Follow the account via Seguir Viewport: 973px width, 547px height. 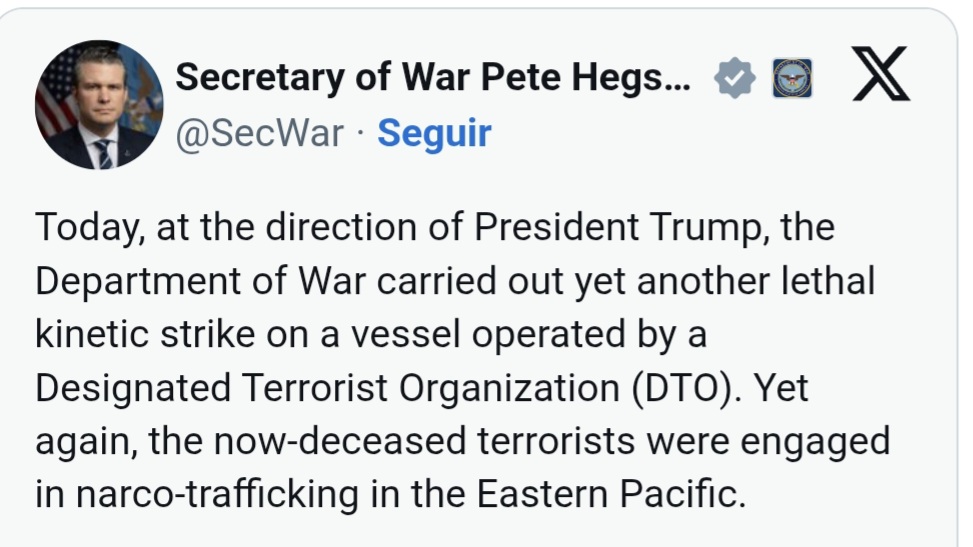tap(434, 133)
